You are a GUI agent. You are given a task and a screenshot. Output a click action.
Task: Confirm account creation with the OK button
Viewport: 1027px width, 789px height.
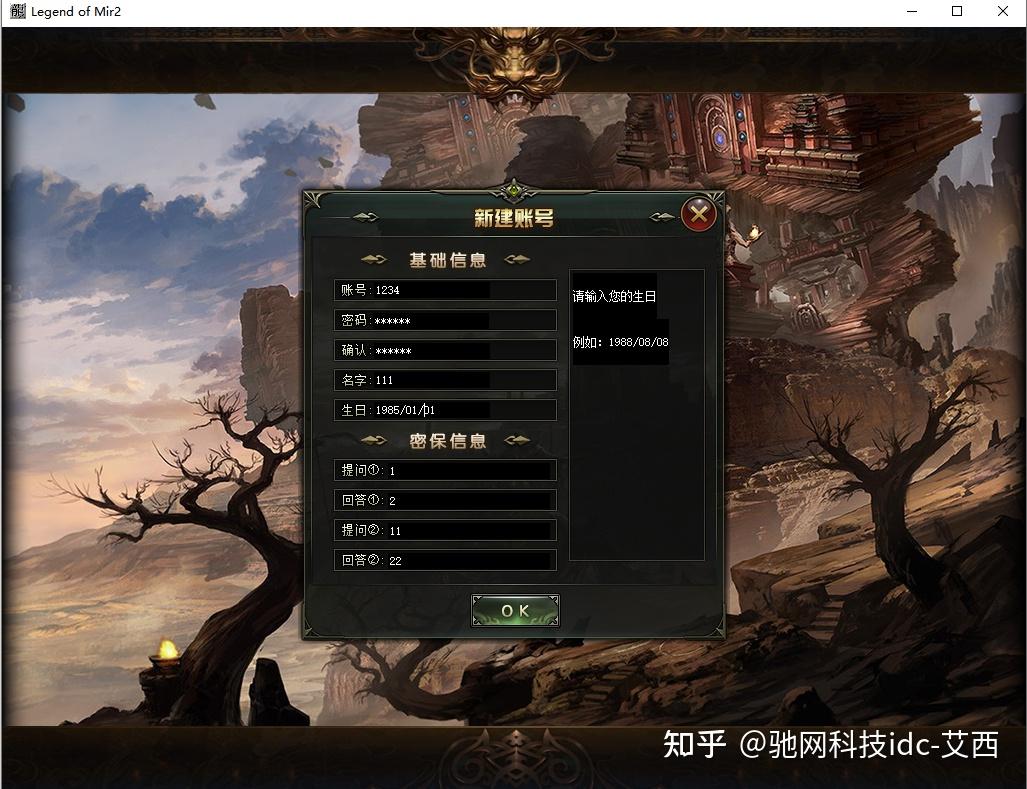(515, 610)
